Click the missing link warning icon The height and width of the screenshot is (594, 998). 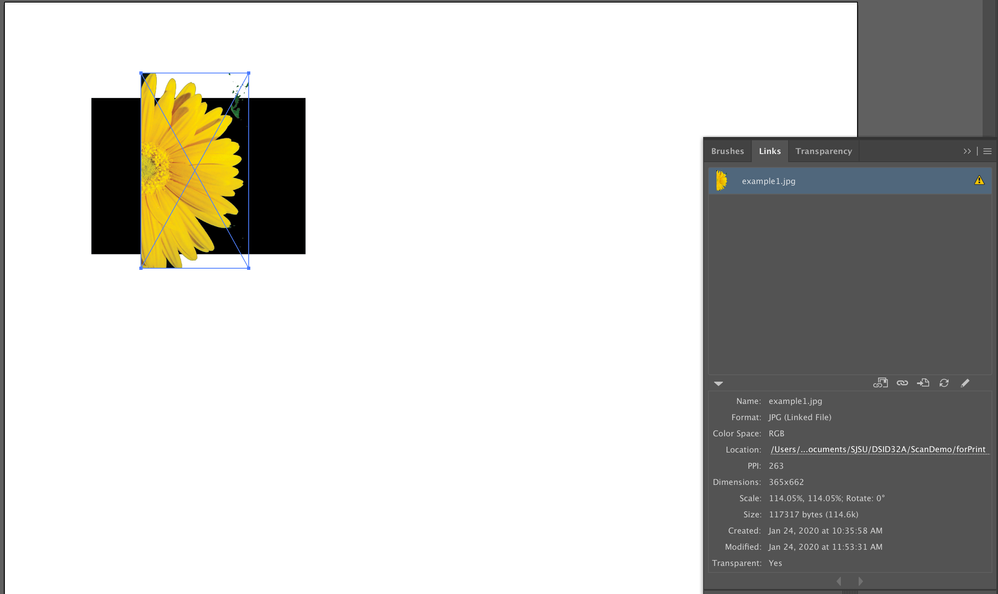[979, 181]
